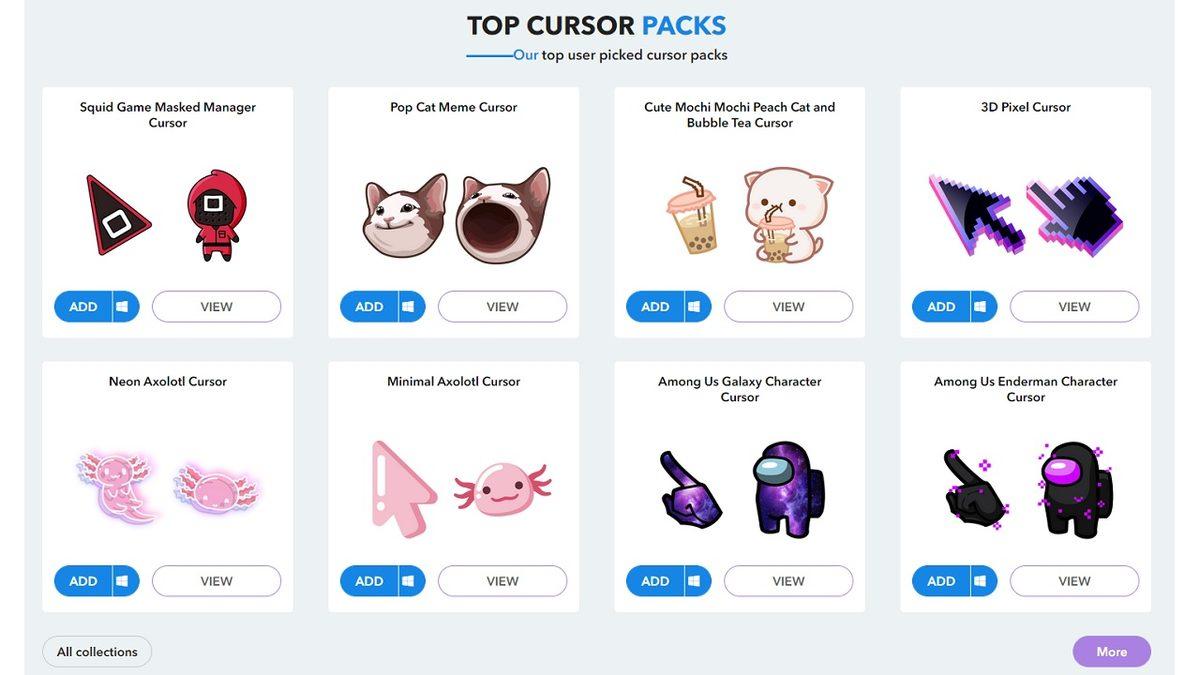1200x675 pixels.
Task: Add the Squid Game Masked Manager Cursor
Action: [x=83, y=307]
